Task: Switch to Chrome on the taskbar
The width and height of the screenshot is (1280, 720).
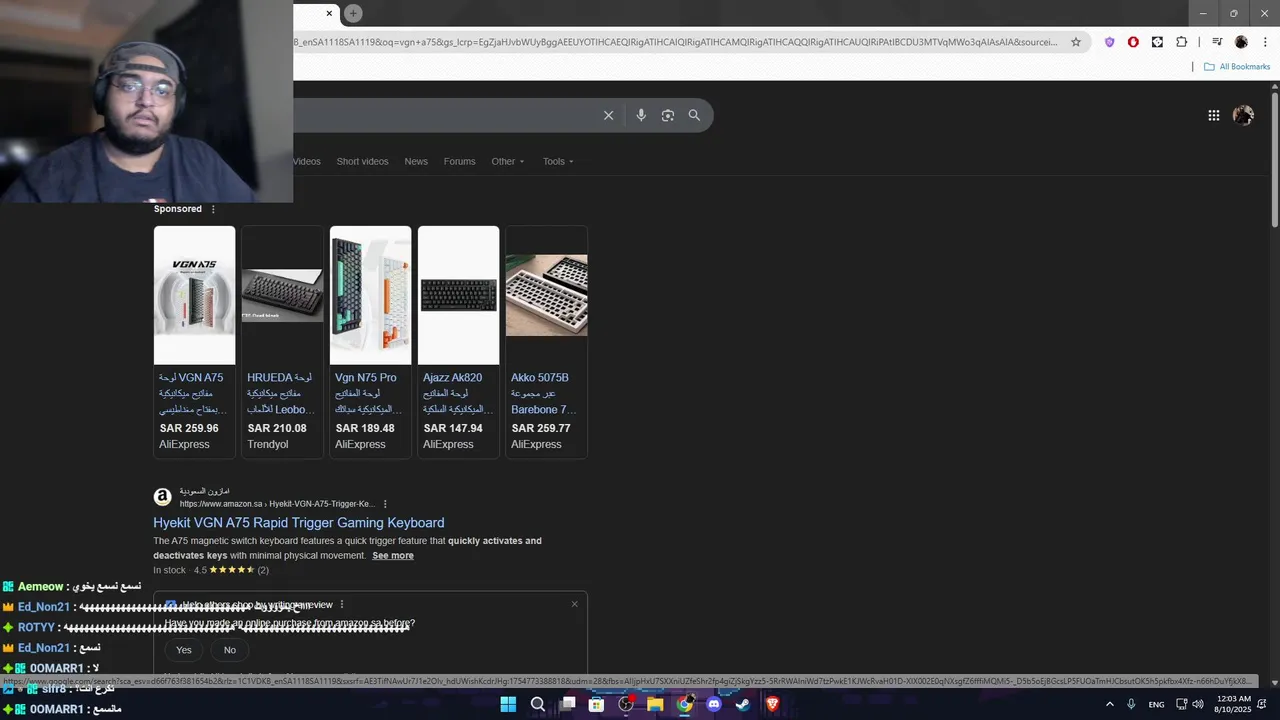Action: coord(685,704)
